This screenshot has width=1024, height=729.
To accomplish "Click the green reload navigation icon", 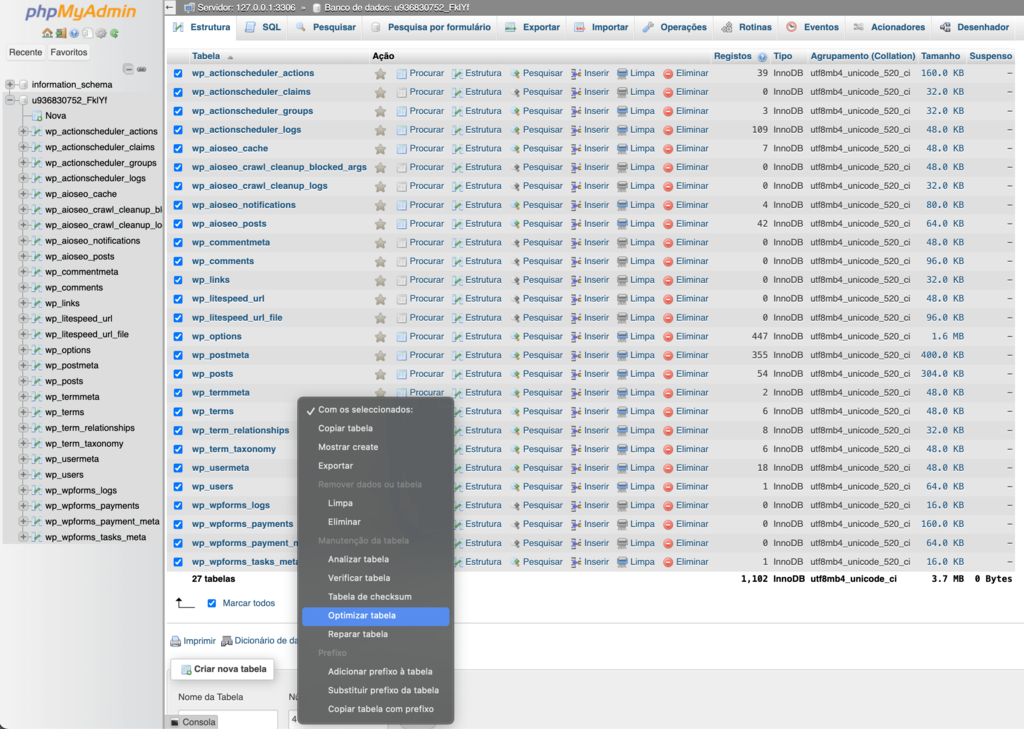I will 114,33.
